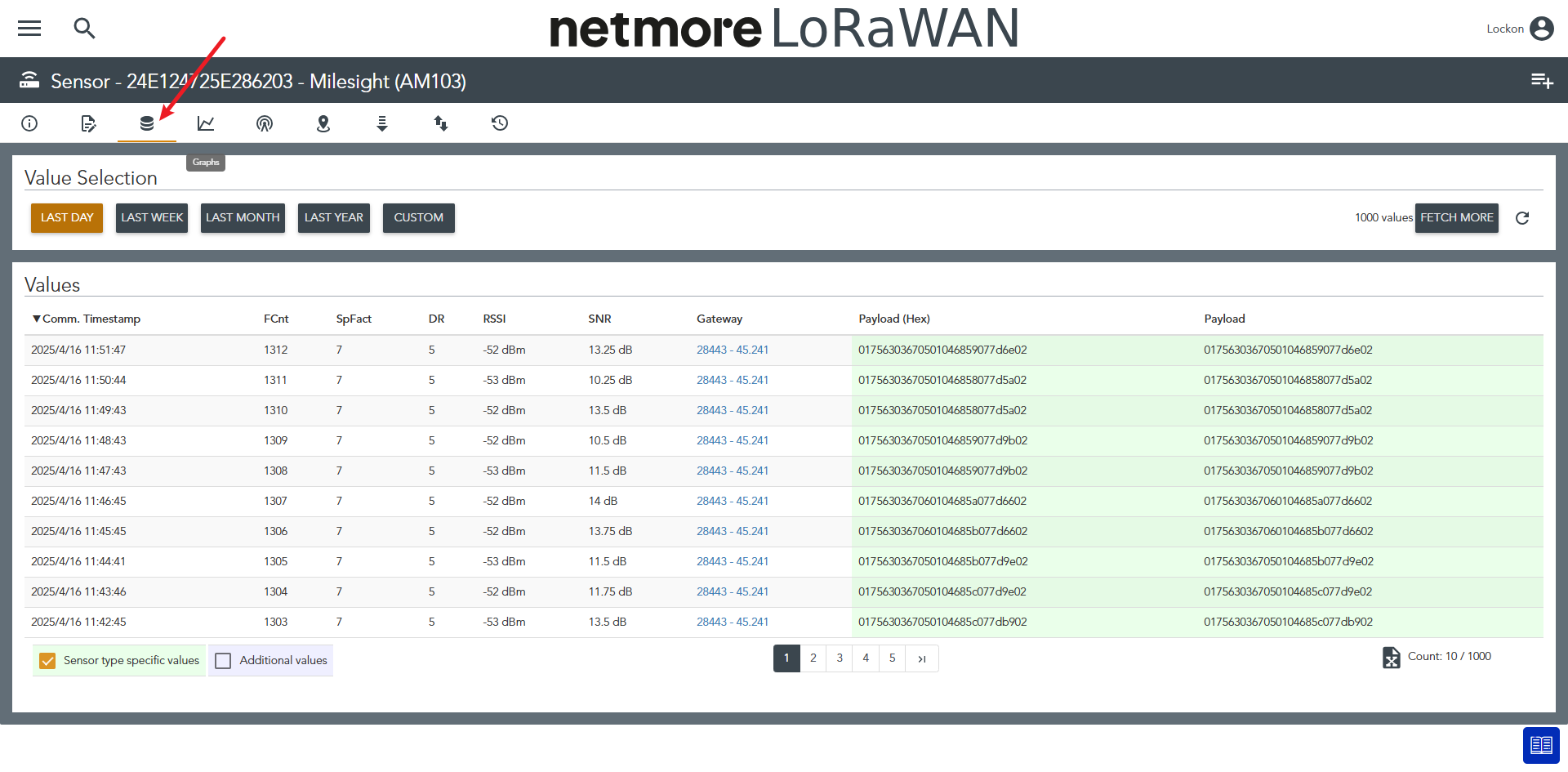Click the add-to-list icon in header
This screenshot has height=772, width=1568.
(x=1542, y=80)
